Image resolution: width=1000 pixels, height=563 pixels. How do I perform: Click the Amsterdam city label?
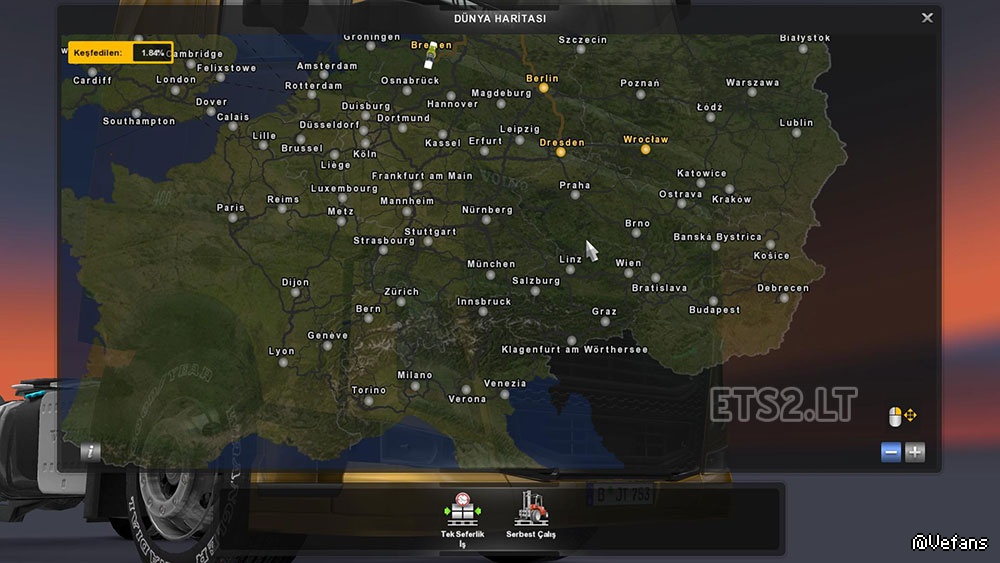pyautogui.click(x=327, y=66)
